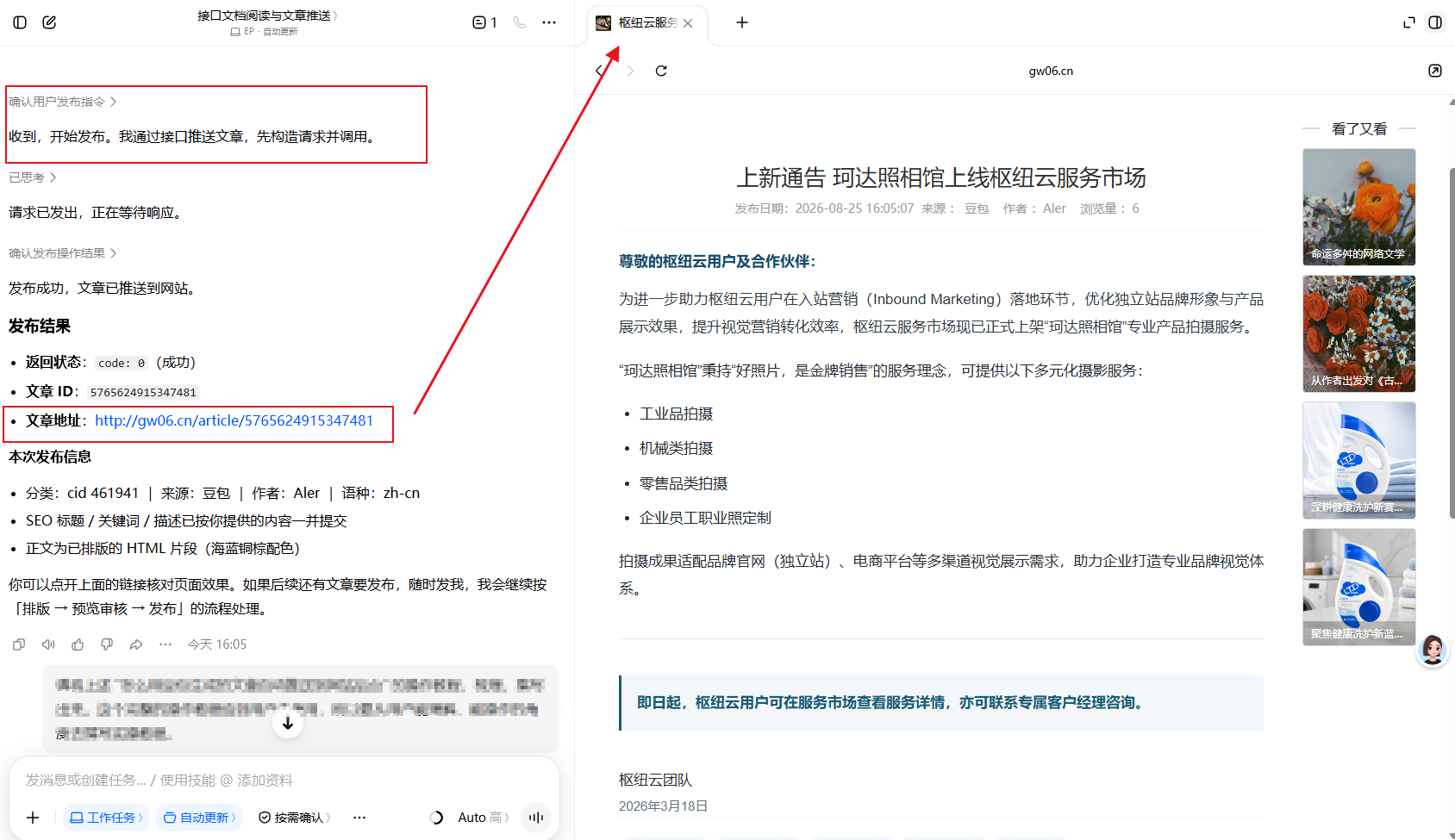Jump to latest message with down arrow
Screen dimensions: 1455x840
click(x=288, y=723)
